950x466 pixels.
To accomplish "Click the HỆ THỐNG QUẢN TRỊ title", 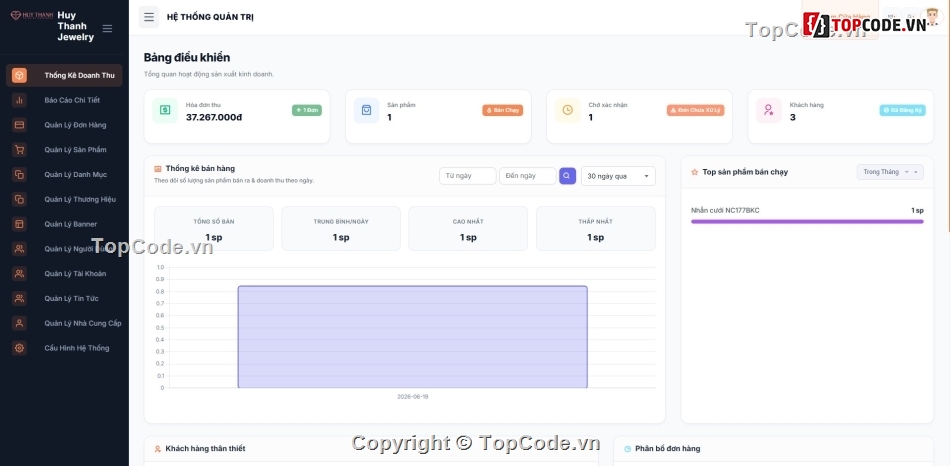I will click(x=210, y=17).
